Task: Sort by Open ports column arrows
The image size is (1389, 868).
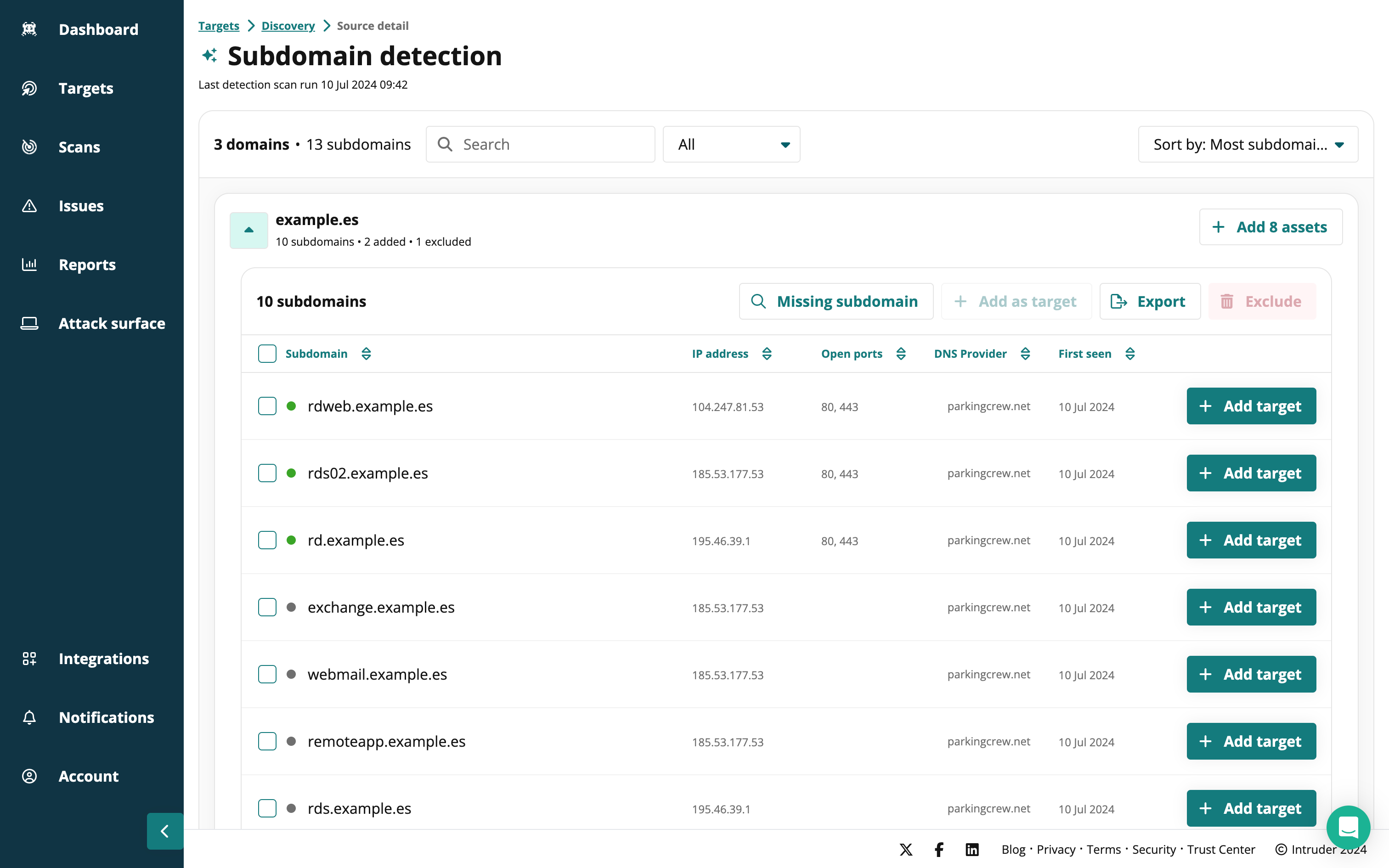Action: pos(901,354)
